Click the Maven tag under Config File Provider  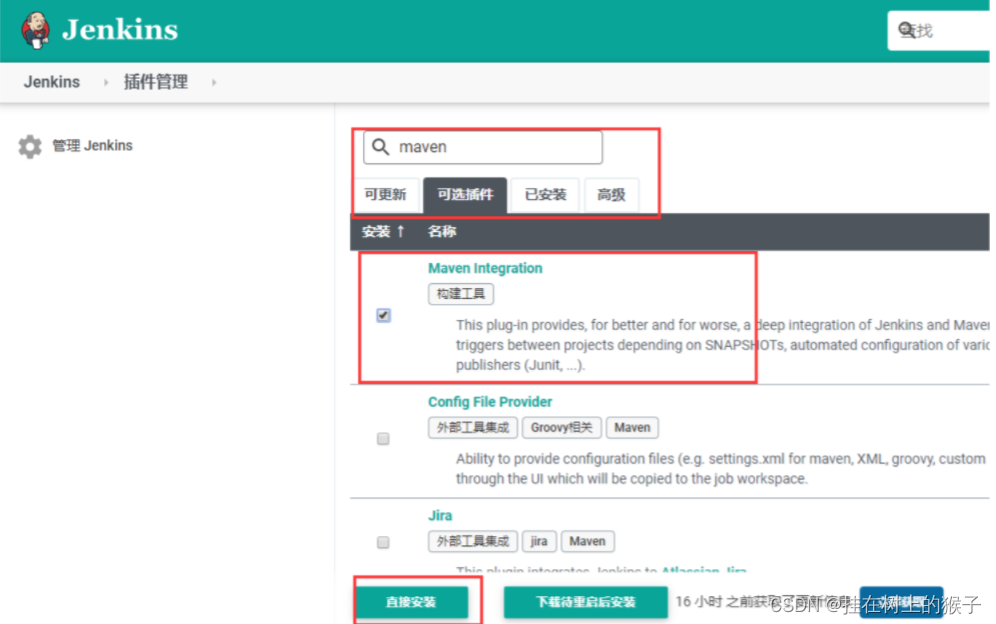coord(632,428)
